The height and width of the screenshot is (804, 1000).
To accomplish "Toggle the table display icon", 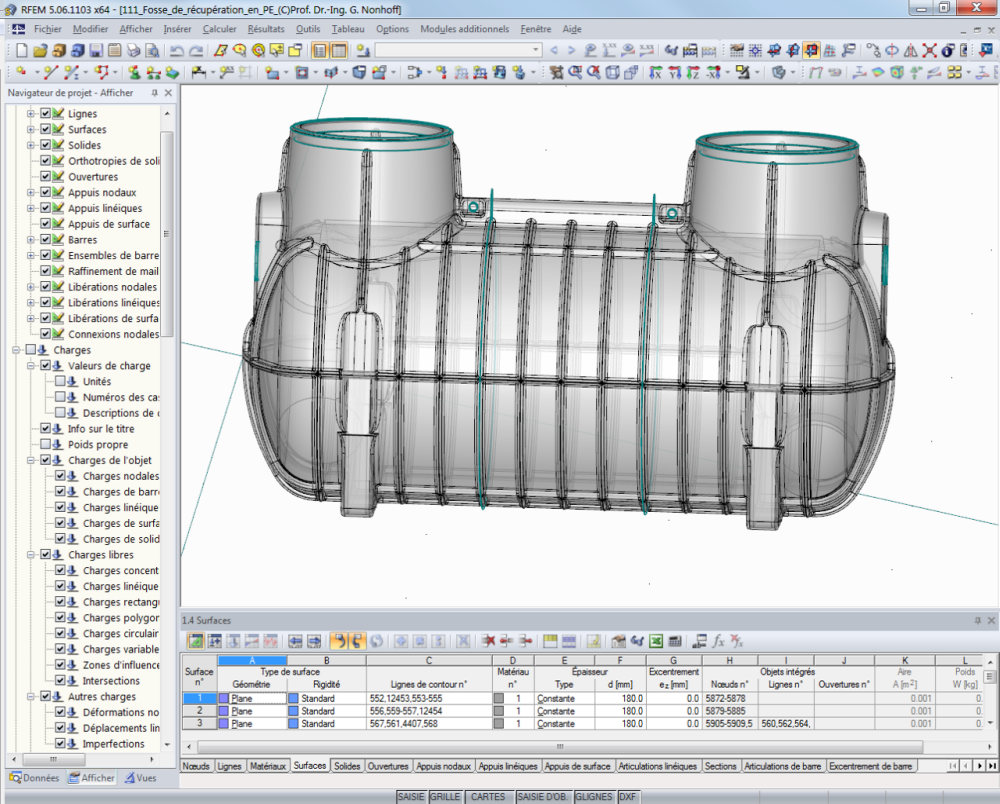I will point(339,50).
